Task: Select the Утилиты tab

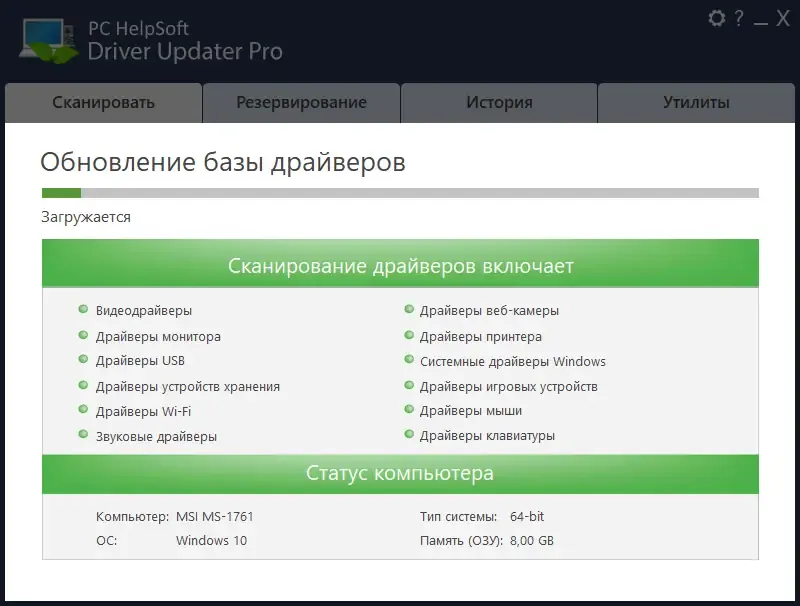Action: click(x=697, y=102)
